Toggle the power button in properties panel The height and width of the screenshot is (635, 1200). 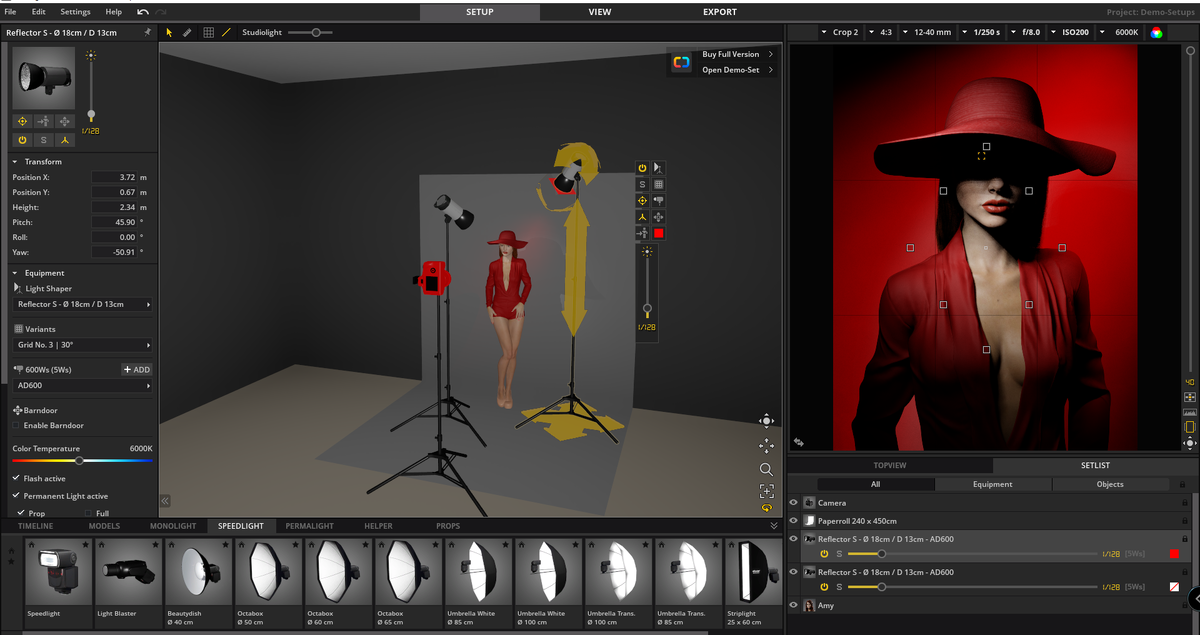pyautogui.click(x=22, y=140)
